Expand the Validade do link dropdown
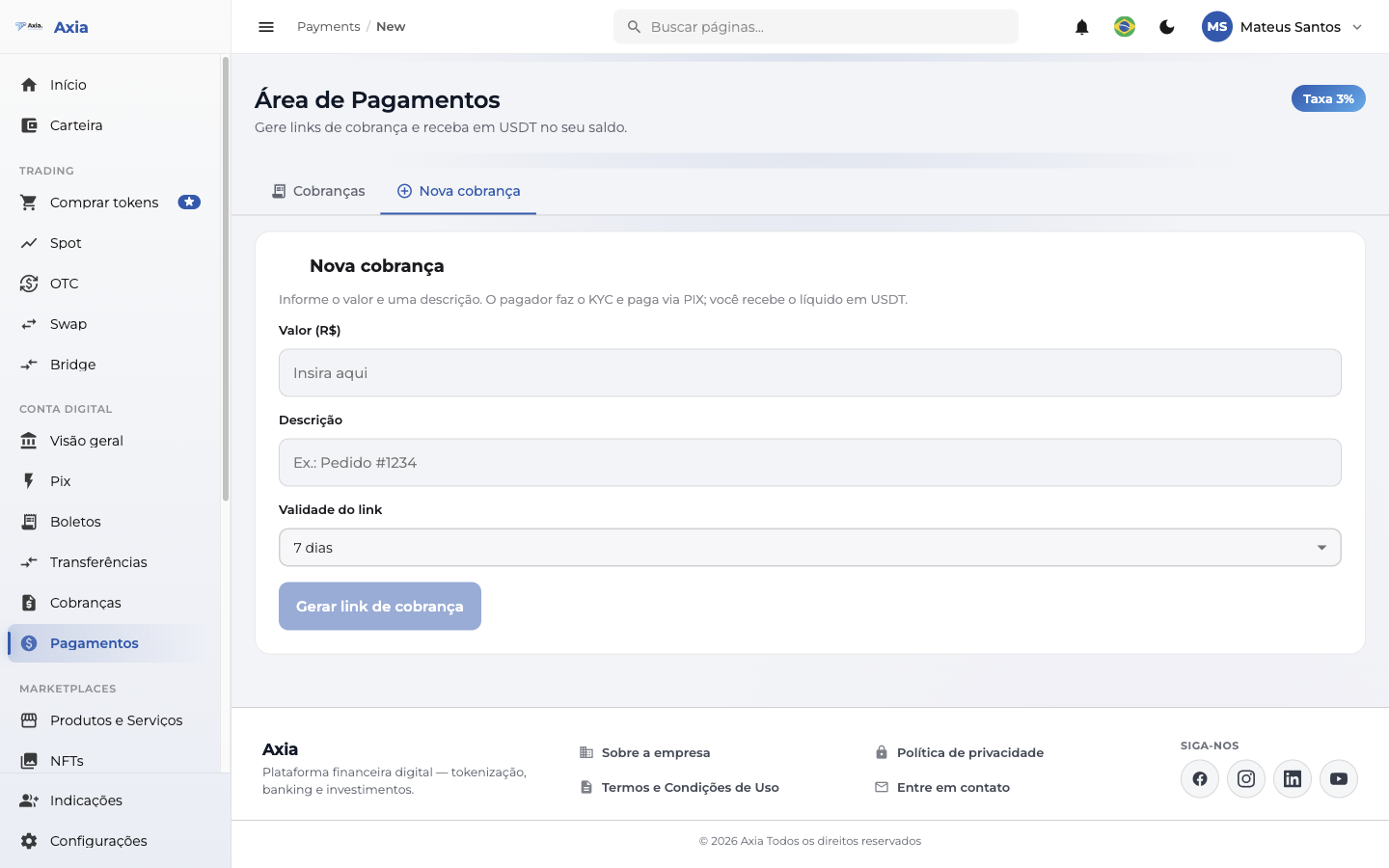 point(810,548)
